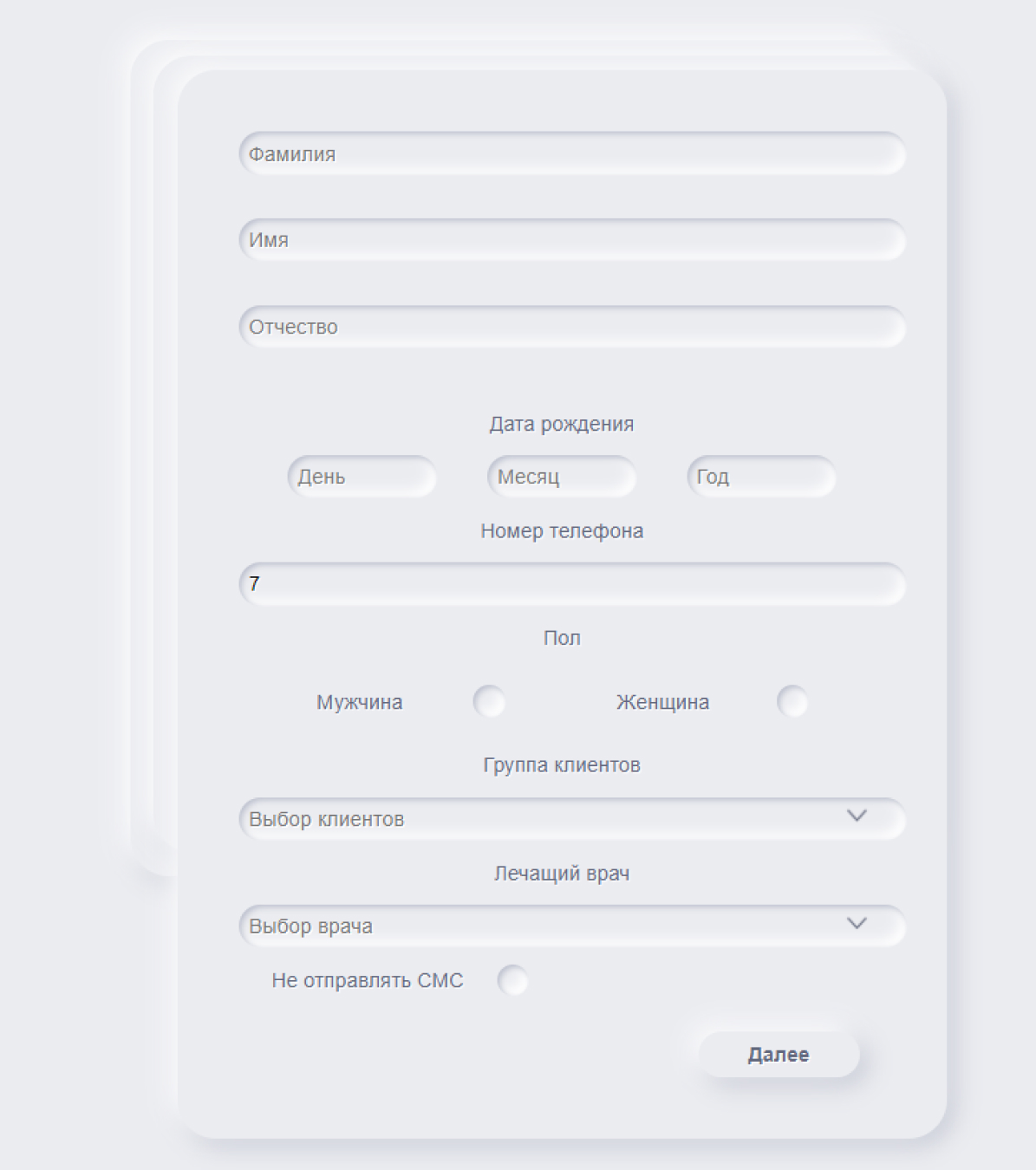Image resolution: width=1036 pixels, height=1170 pixels.
Task: Click the Не отправлять СМС label
Action: click(368, 980)
